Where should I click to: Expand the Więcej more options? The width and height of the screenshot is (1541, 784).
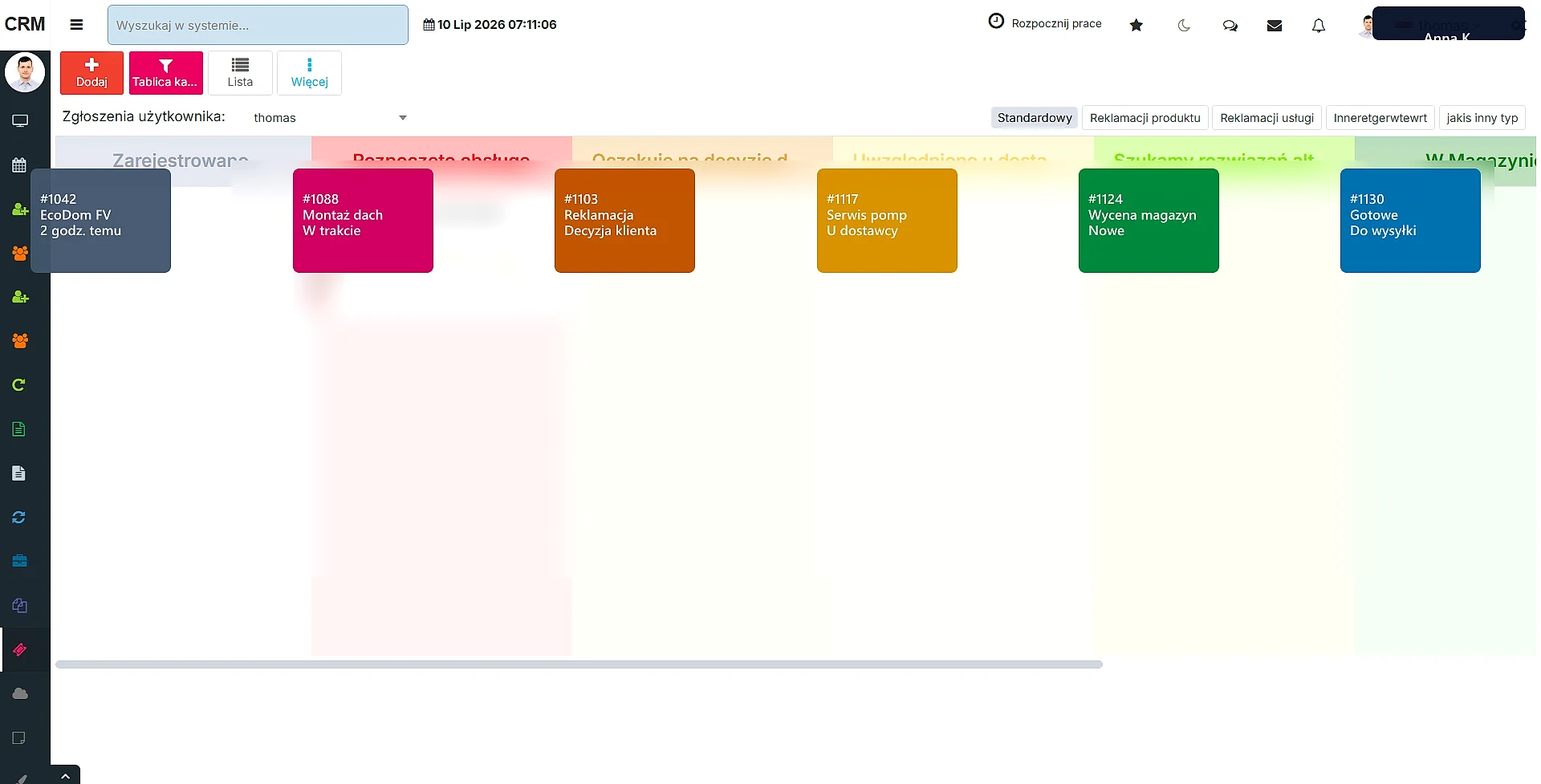[309, 73]
